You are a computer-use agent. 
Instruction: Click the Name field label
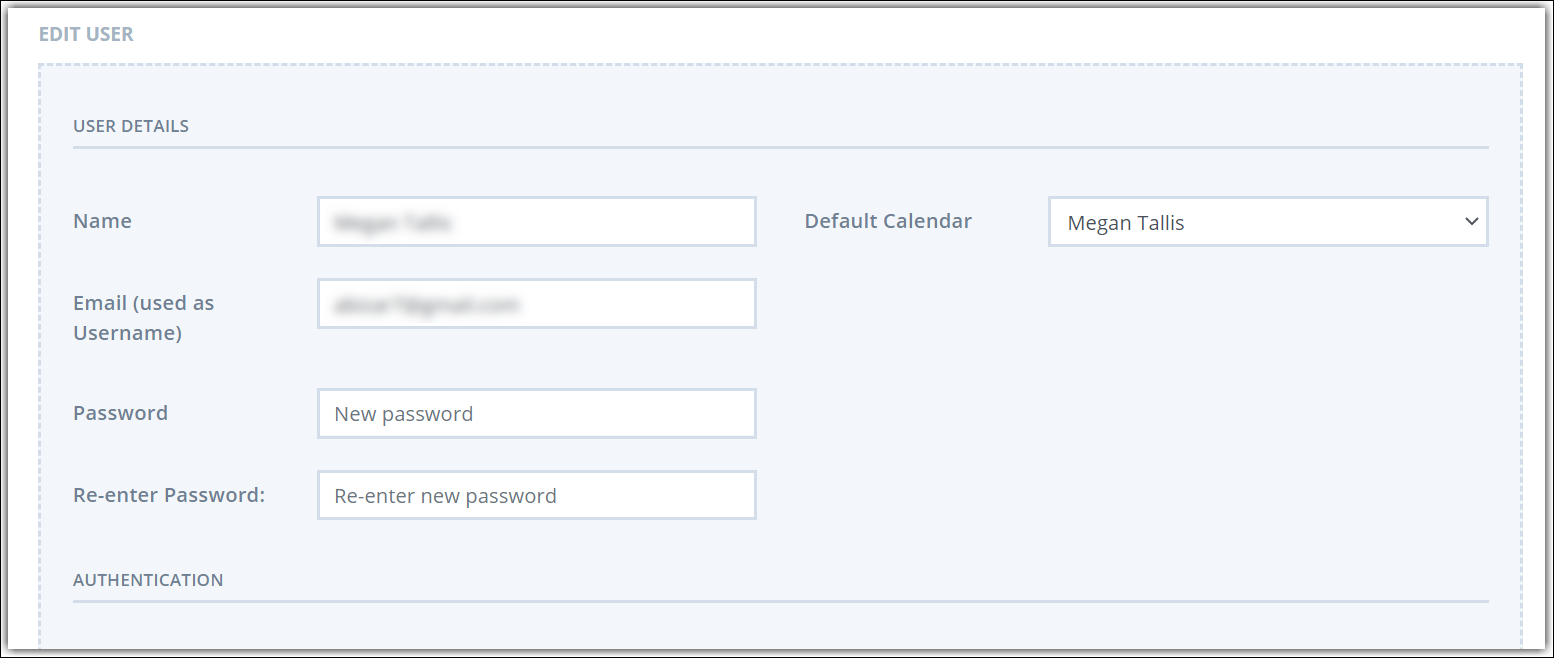click(102, 221)
